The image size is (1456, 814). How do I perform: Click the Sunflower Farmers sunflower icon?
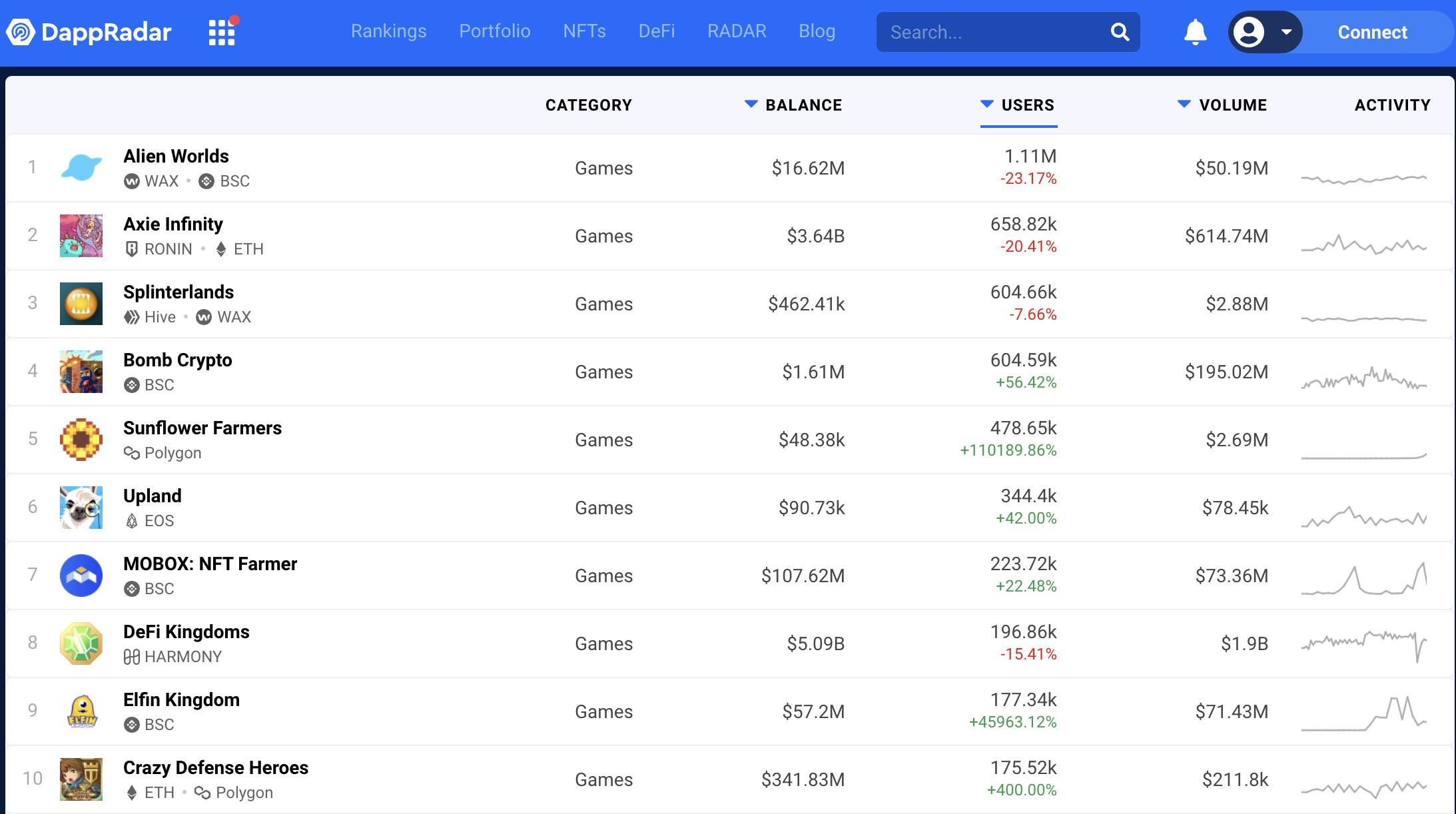[81, 440]
